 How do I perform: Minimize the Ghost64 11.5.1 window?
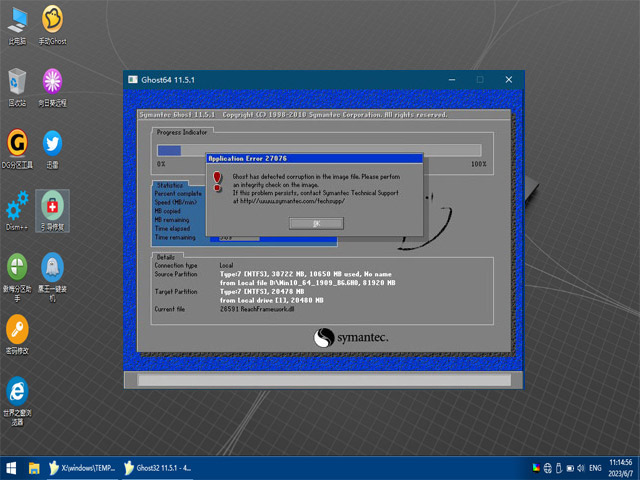click(x=452, y=80)
